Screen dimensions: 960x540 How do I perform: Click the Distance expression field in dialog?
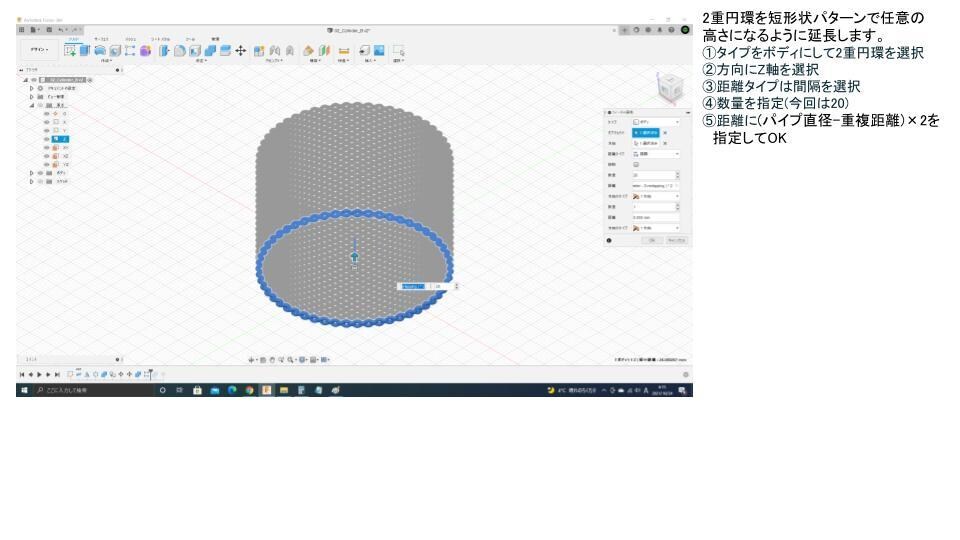[x=656, y=186]
